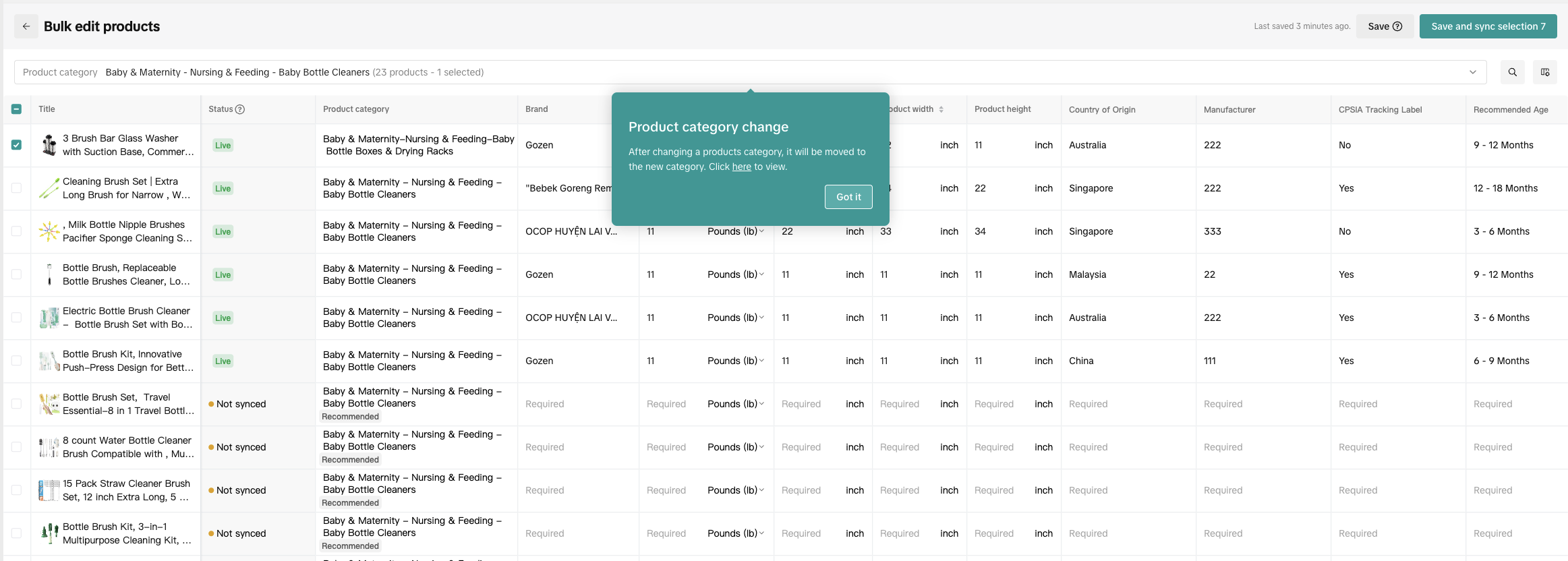This screenshot has width=1568, height=561.
Task: Click the Status column help icon
Action: click(x=240, y=109)
